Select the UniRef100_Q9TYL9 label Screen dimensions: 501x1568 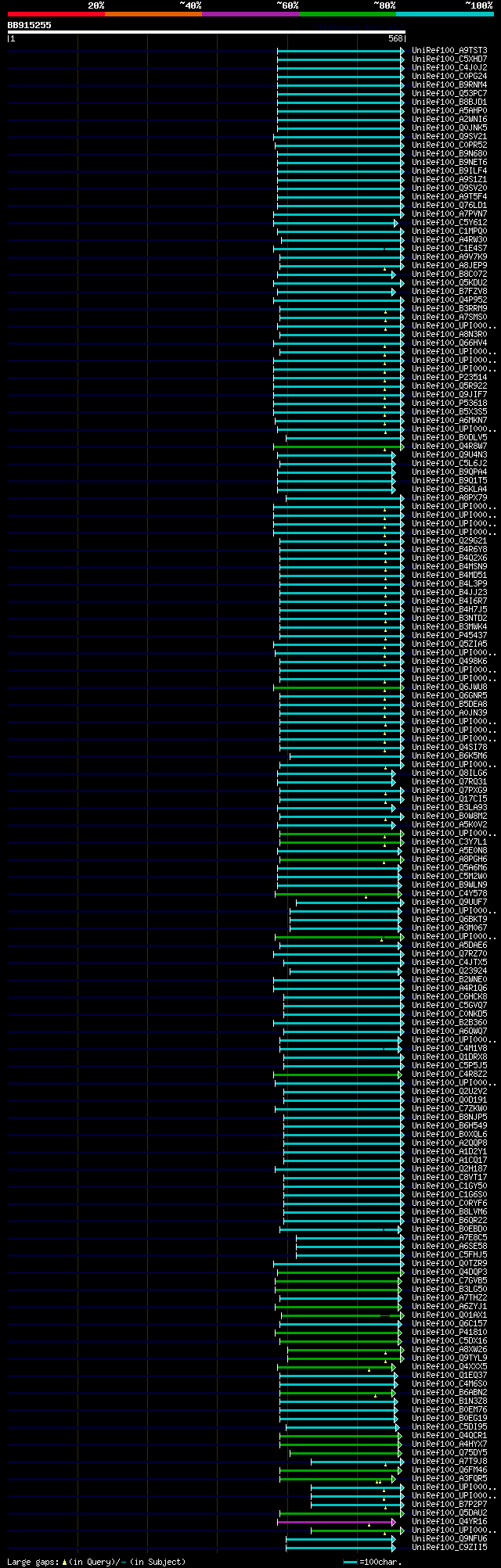pos(449,1358)
